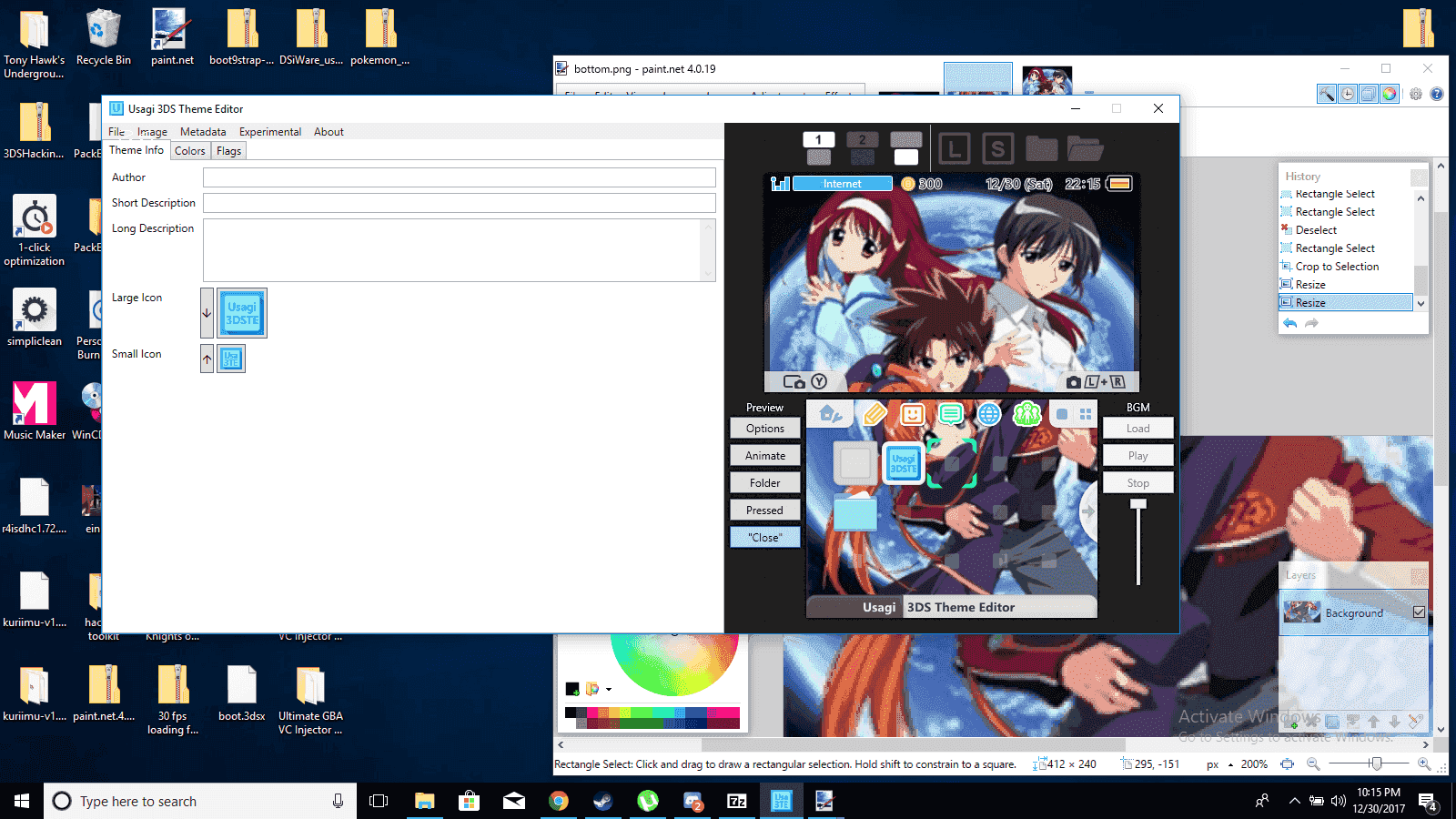Select top screen preview layout 1
Screen dimensions: 1456x819
[x=819, y=148]
